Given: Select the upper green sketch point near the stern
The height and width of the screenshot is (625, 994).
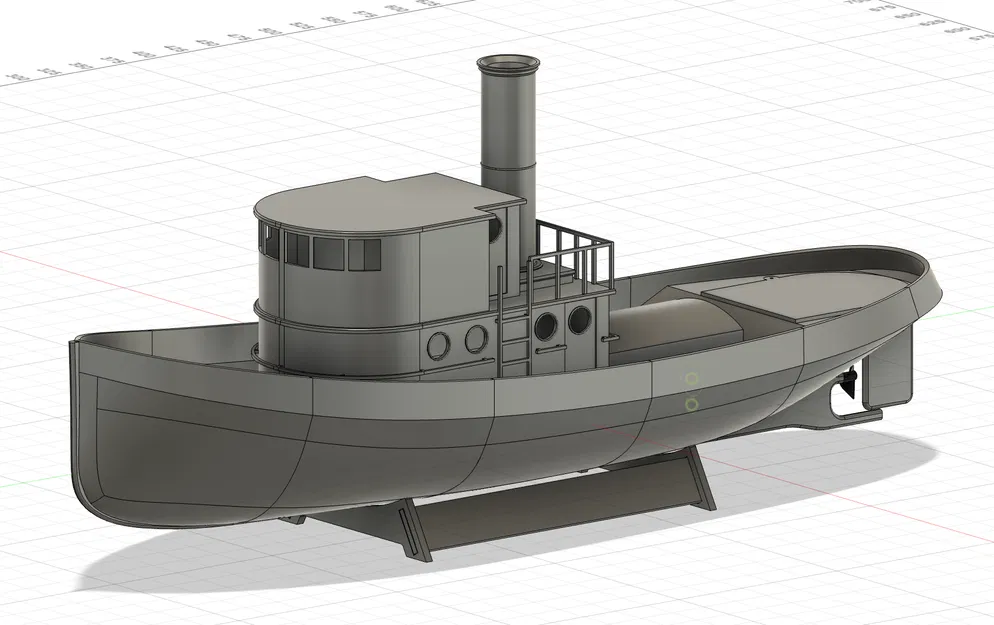Looking at the screenshot, I should 691,378.
